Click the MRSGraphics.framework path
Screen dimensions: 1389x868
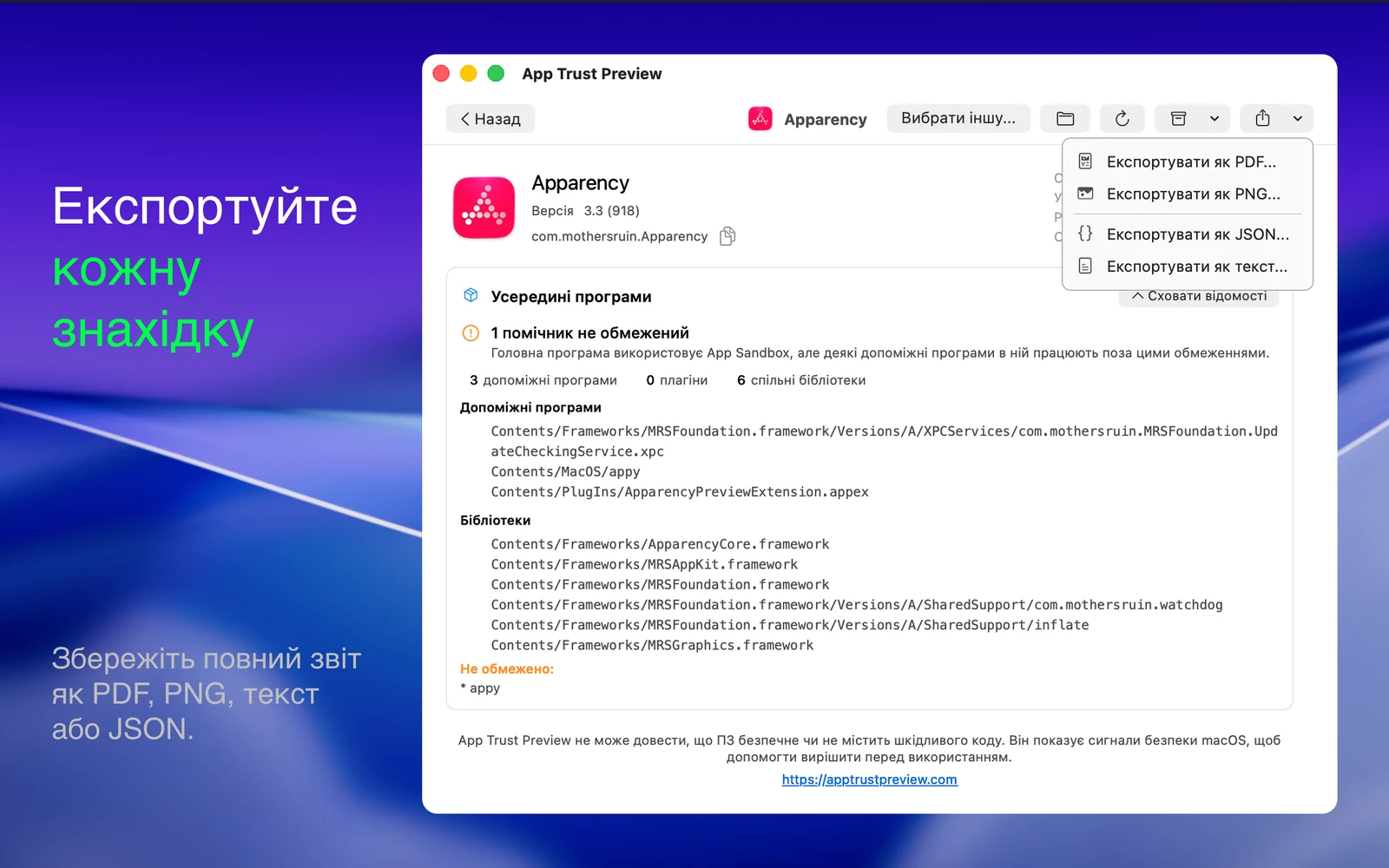652,645
